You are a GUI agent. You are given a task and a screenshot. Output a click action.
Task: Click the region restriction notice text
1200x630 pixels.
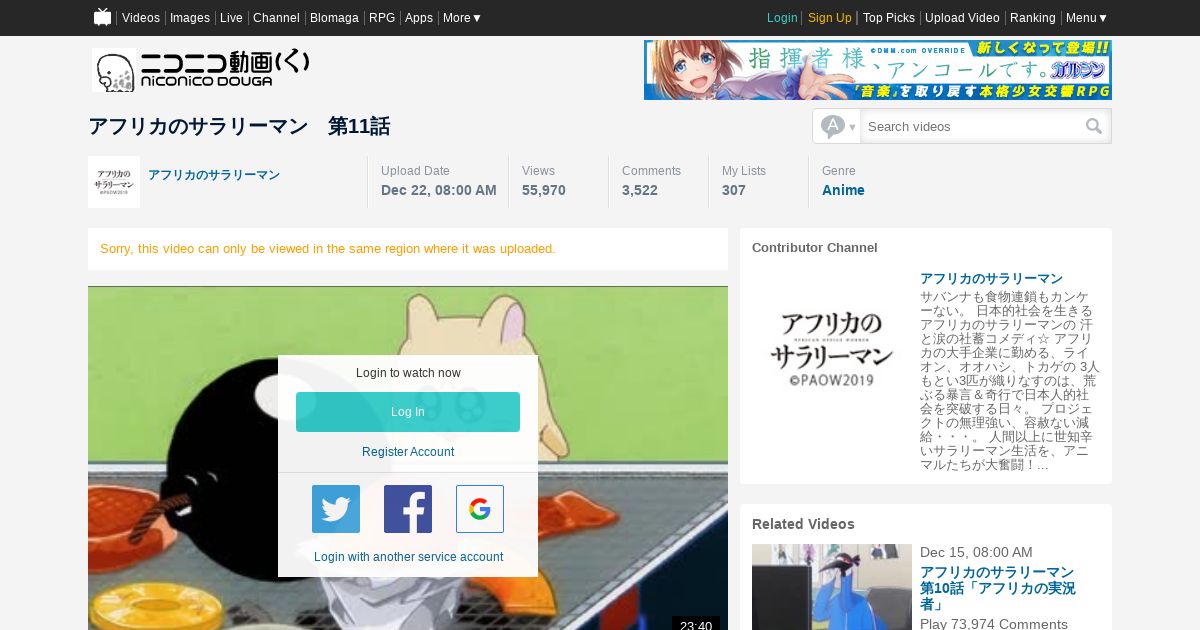[328, 248]
